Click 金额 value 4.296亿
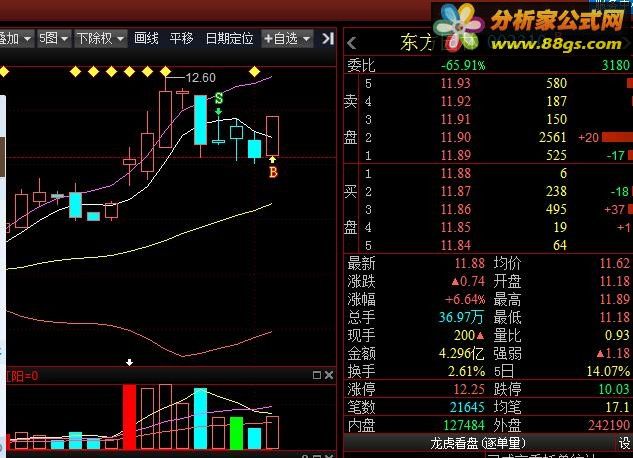 (x=461, y=353)
